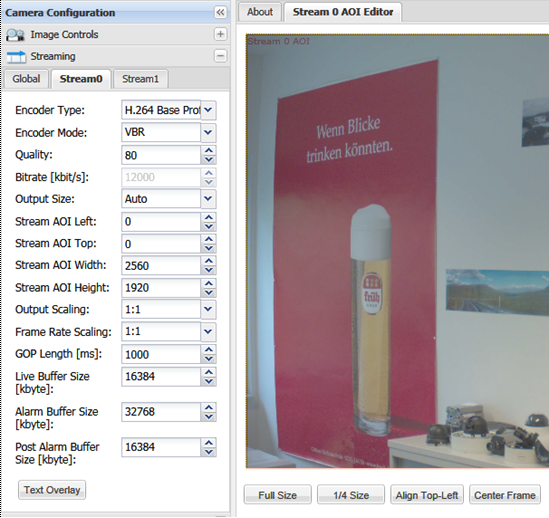
Task: Open the Frame Rate Scaling dropdown
Action: (x=208, y=331)
